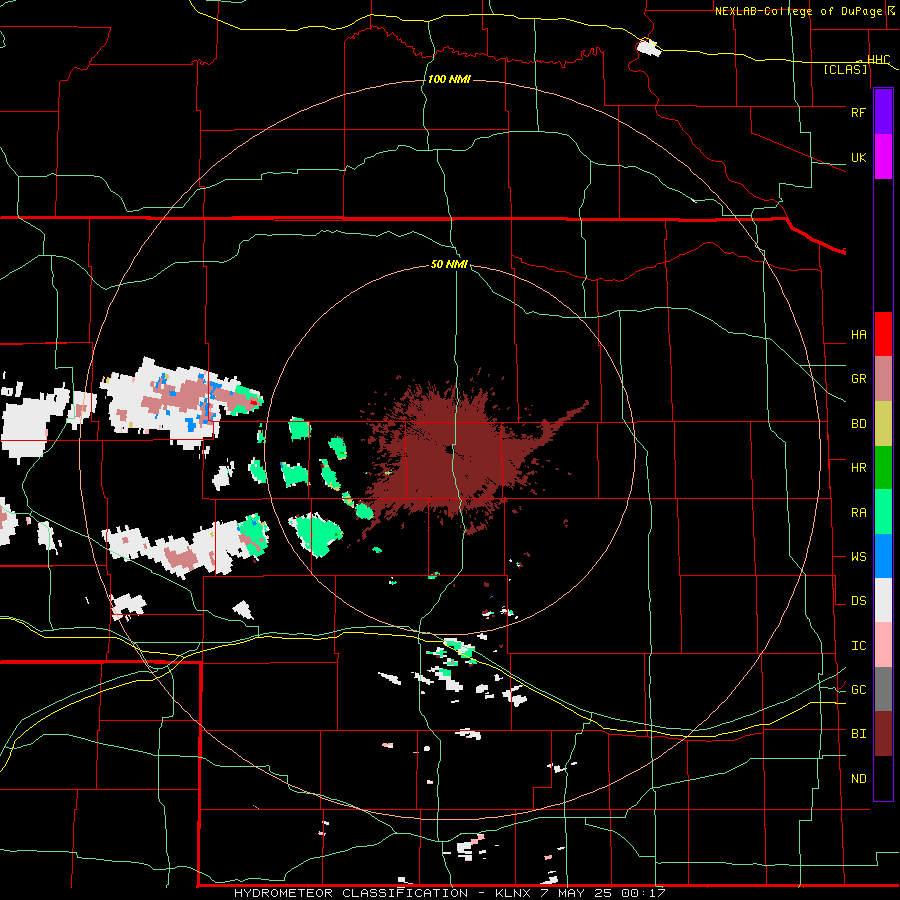Pick the white DS legend swatch

click(x=883, y=600)
